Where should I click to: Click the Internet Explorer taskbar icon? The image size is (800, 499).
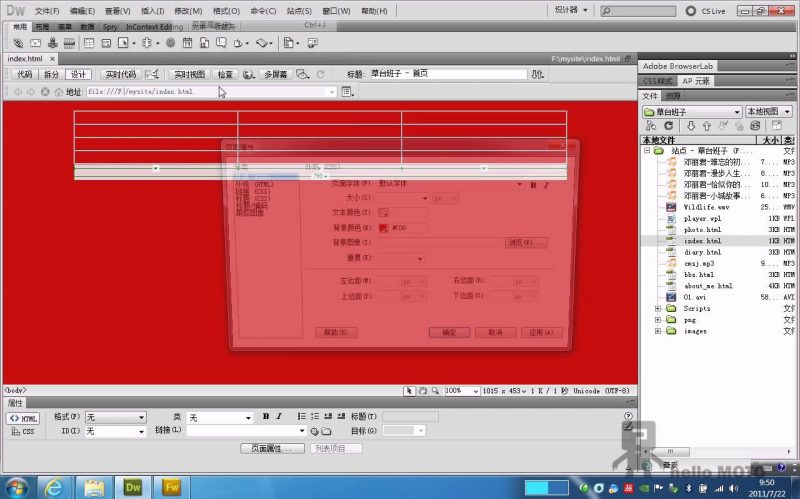pyautogui.click(x=55, y=487)
